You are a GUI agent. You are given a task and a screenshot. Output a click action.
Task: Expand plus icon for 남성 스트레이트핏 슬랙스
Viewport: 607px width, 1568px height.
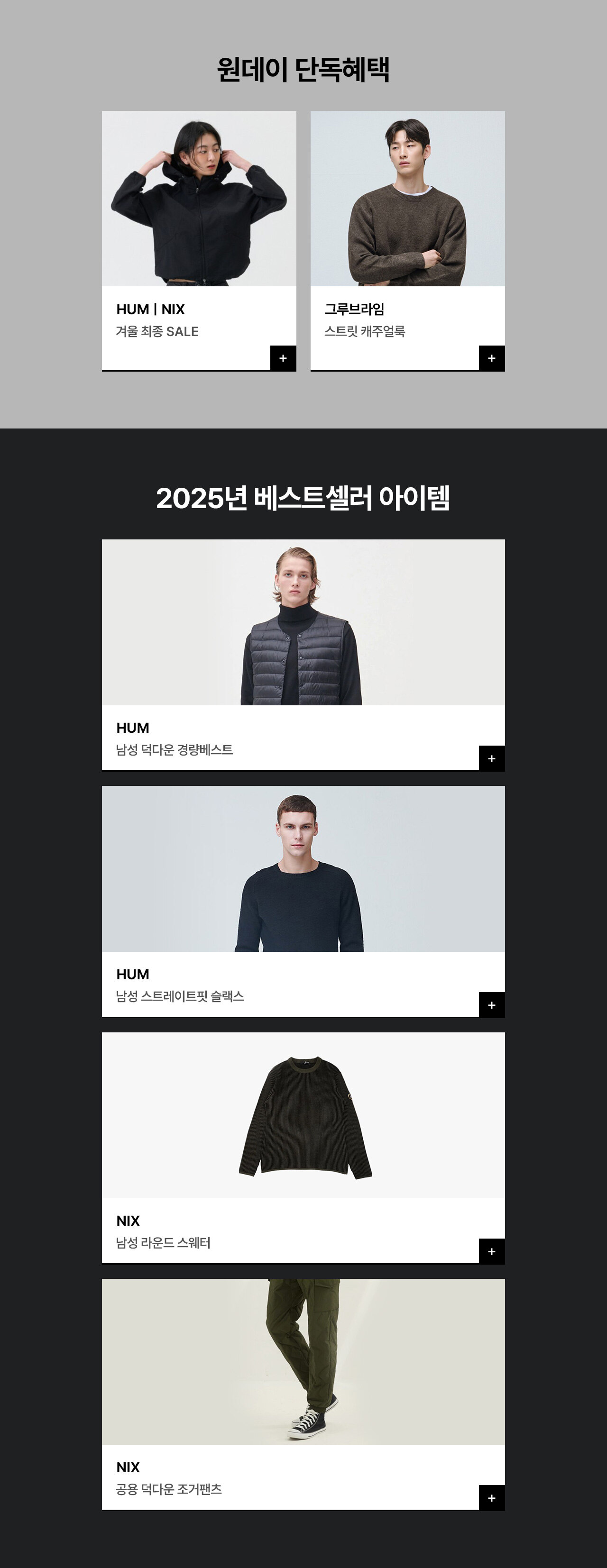point(492,1005)
